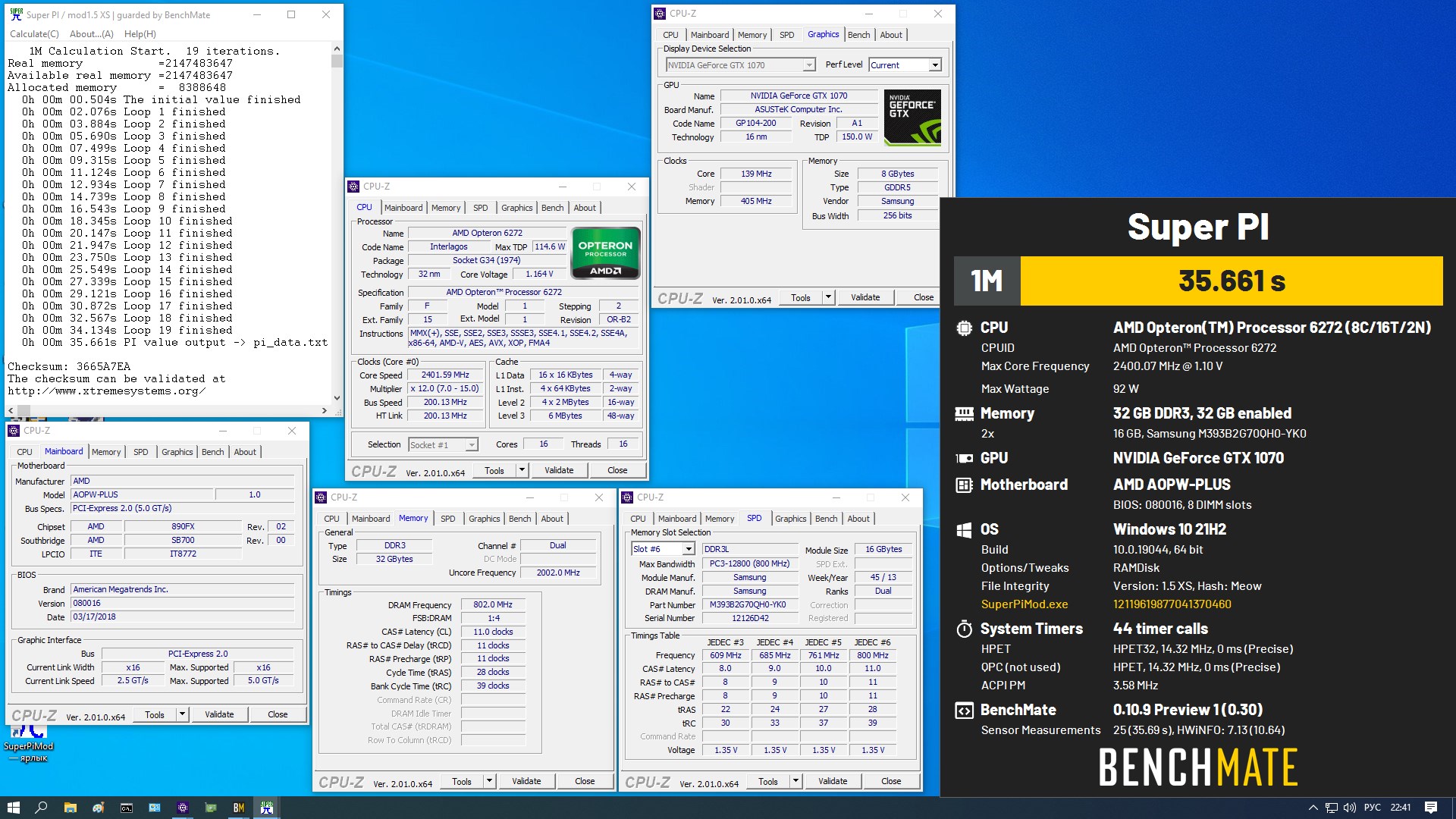The width and height of the screenshot is (1456, 819).
Task: Click the 'AMD Opteron 6272' Name field
Action: point(487,233)
